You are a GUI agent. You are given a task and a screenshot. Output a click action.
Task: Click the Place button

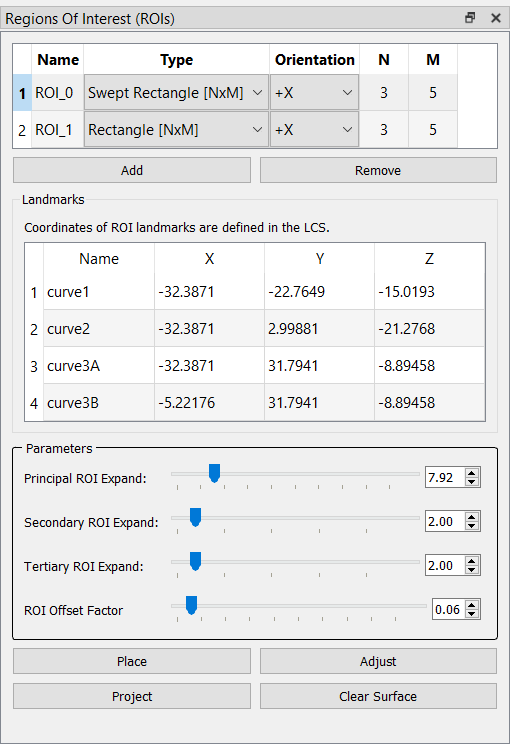click(132, 661)
